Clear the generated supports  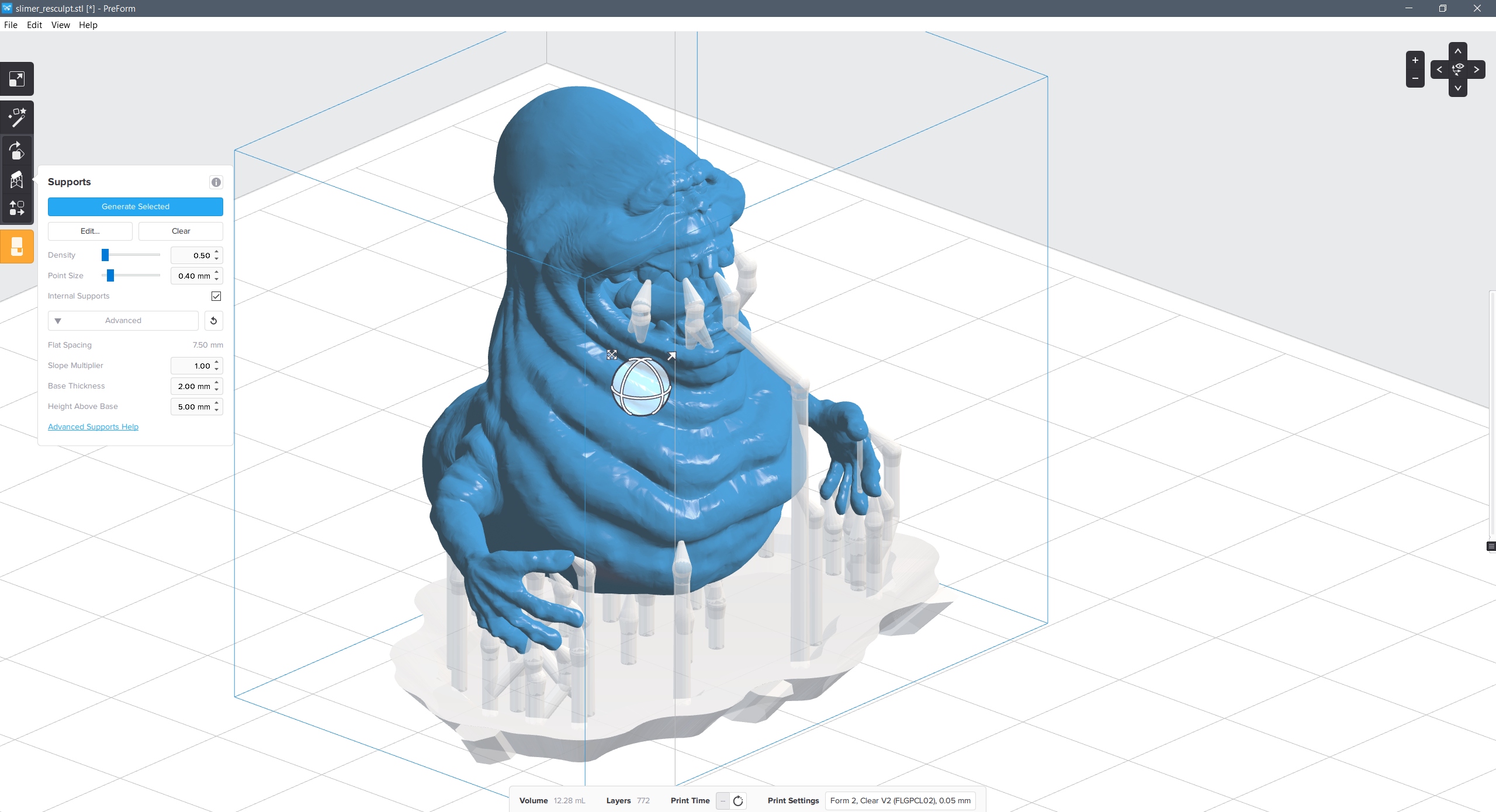181,231
